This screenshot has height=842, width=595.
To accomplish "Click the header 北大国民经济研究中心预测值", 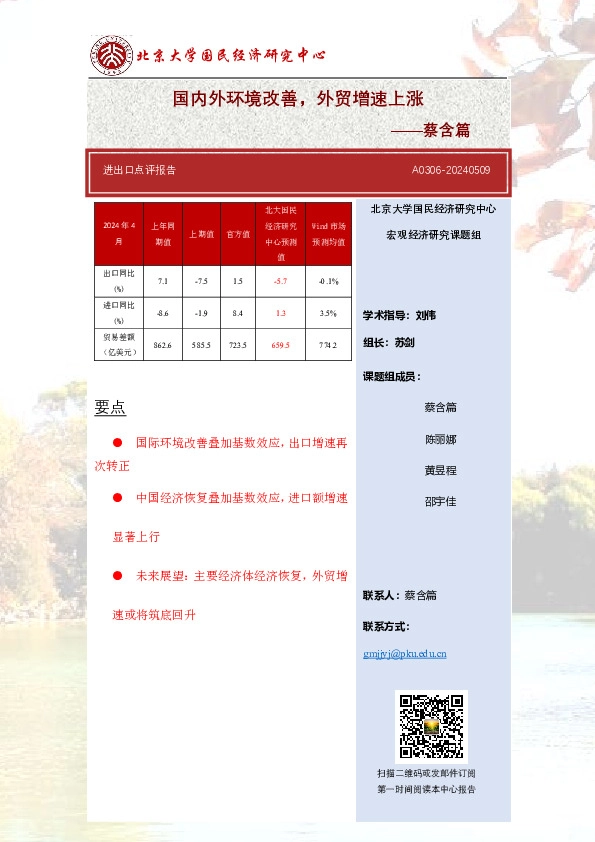I will tap(281, 234).
